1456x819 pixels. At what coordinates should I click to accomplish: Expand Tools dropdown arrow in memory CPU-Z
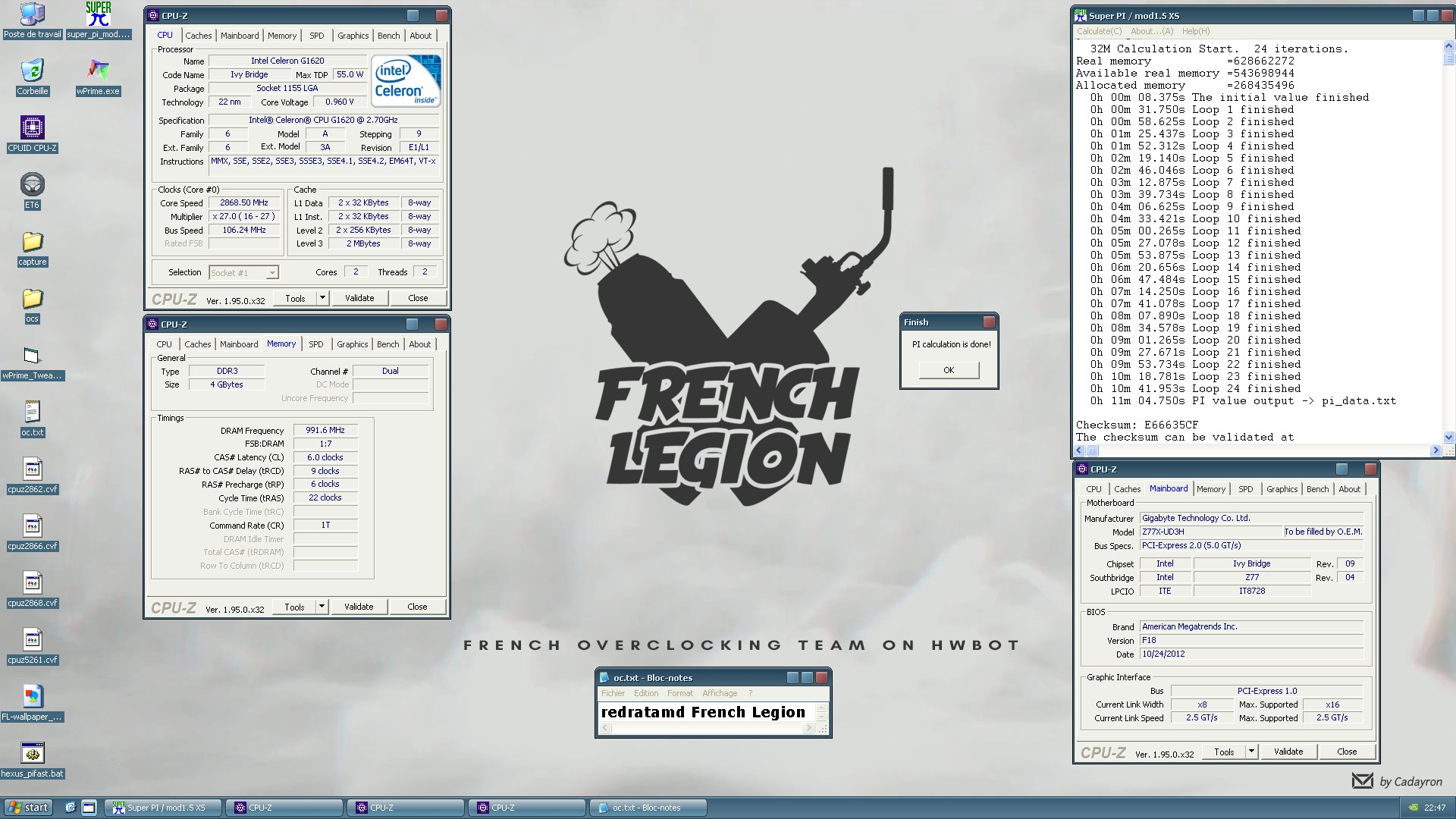tap(322, 607)
